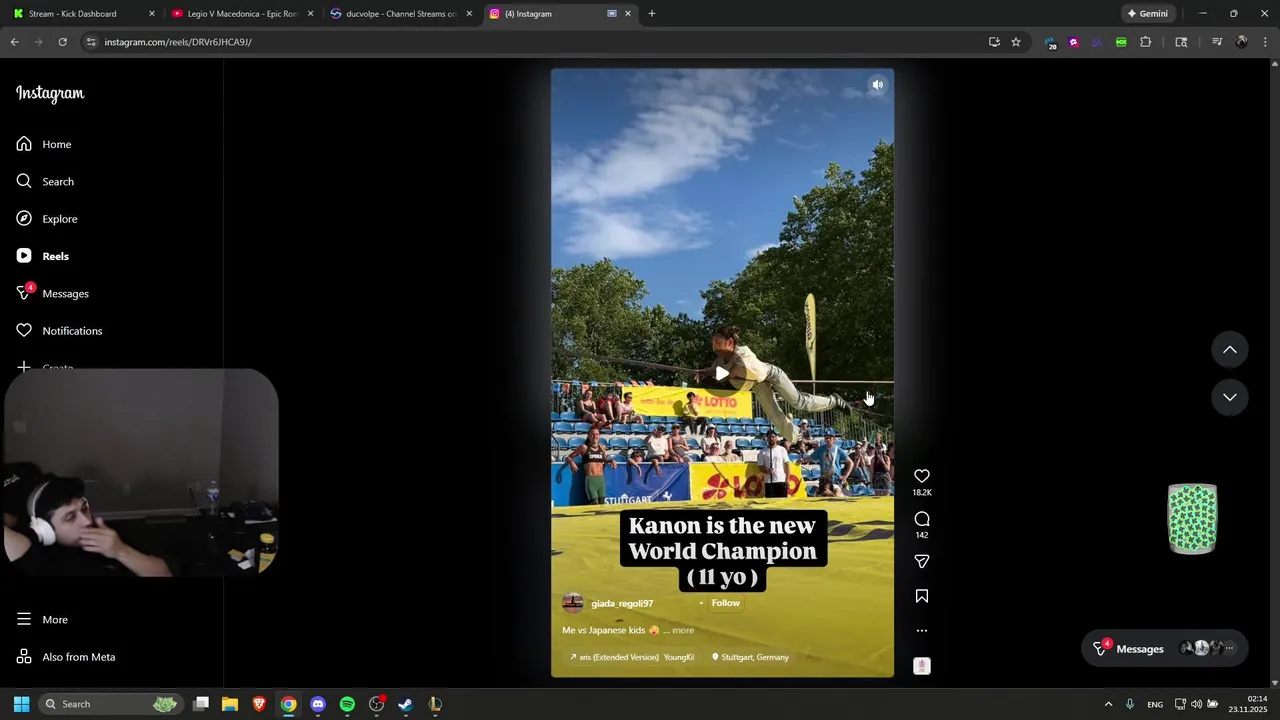The height and width of the screenshot is (720, 1280).
Task: Close the Instagram browser tab
Action: pyautogui.click(x=627, y=14)
